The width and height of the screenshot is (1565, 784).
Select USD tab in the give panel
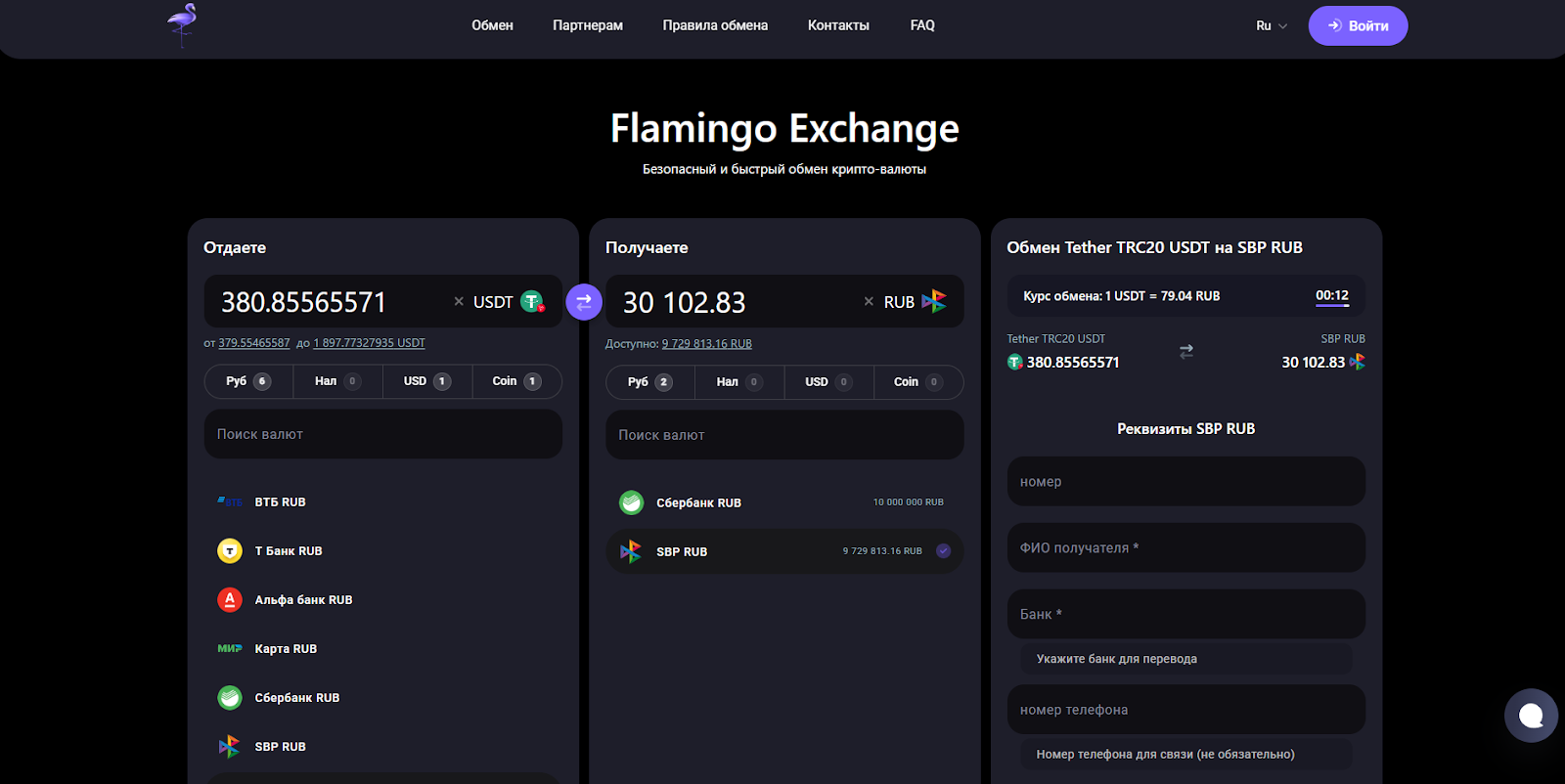tap(427, 381)
